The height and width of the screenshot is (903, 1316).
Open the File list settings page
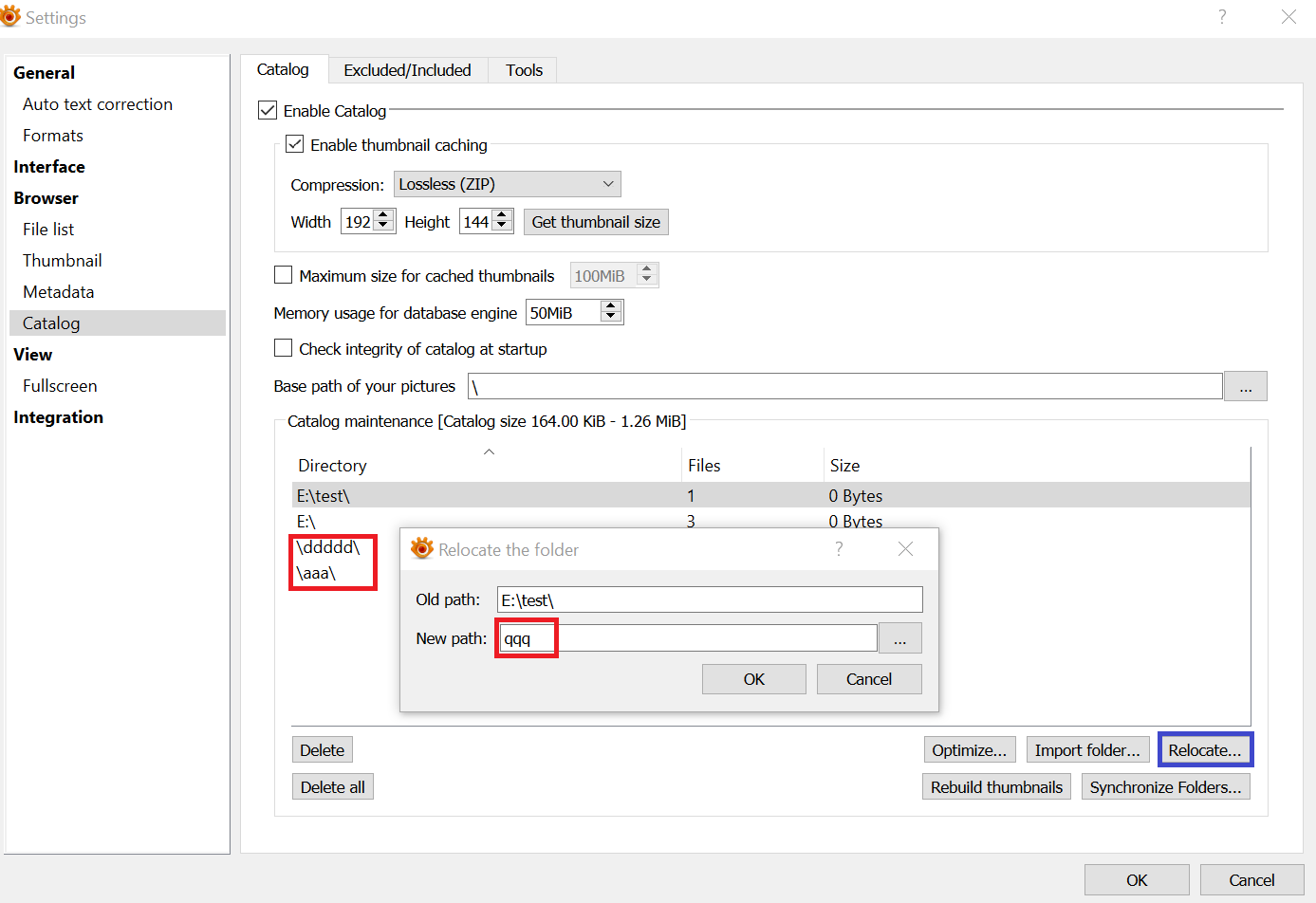click(x=48, y=230)
